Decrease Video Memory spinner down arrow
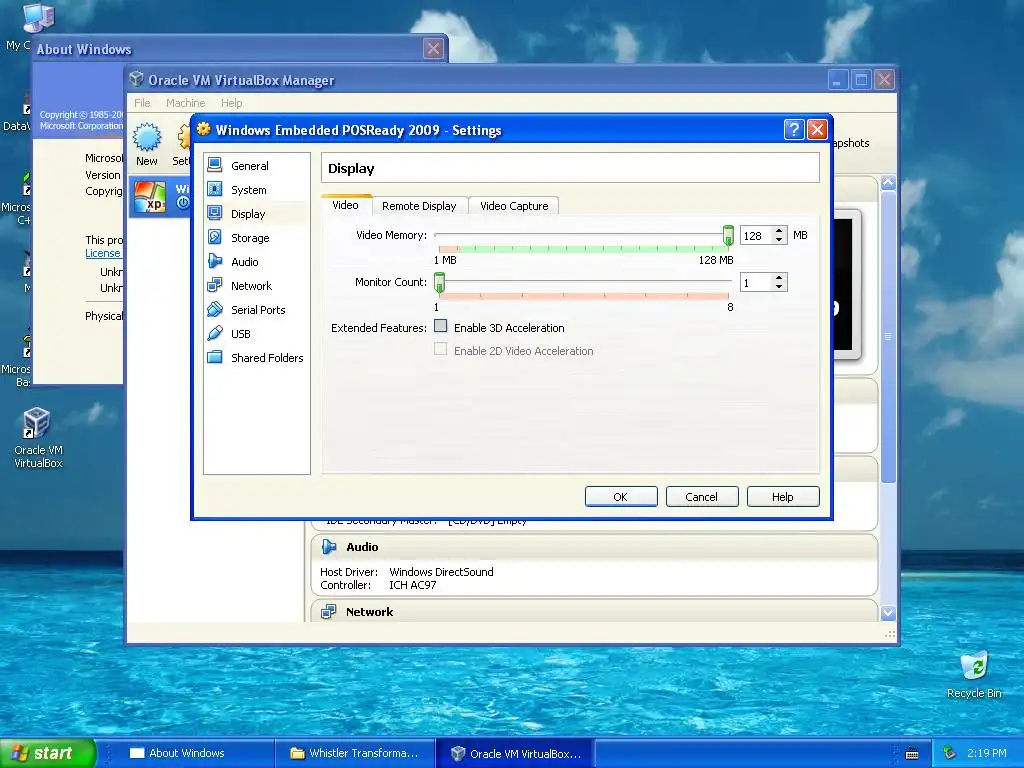Viewport: 1024px width, 768px height. (778, 240)
